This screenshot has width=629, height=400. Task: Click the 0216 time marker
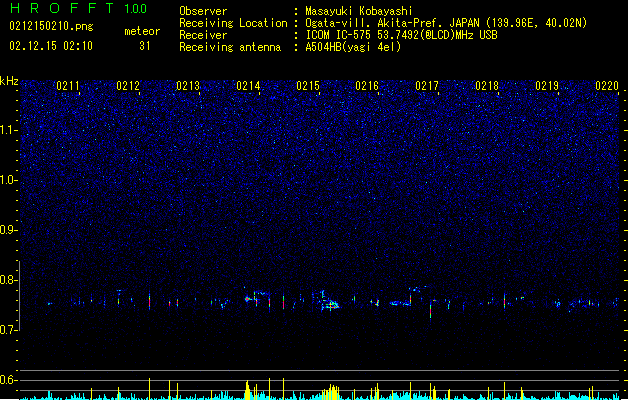click(x=367, y=86)
